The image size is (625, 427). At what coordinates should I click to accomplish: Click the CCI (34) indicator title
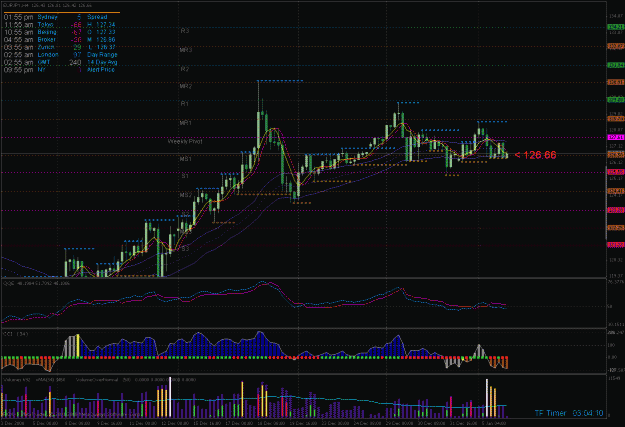click(16, 334)
